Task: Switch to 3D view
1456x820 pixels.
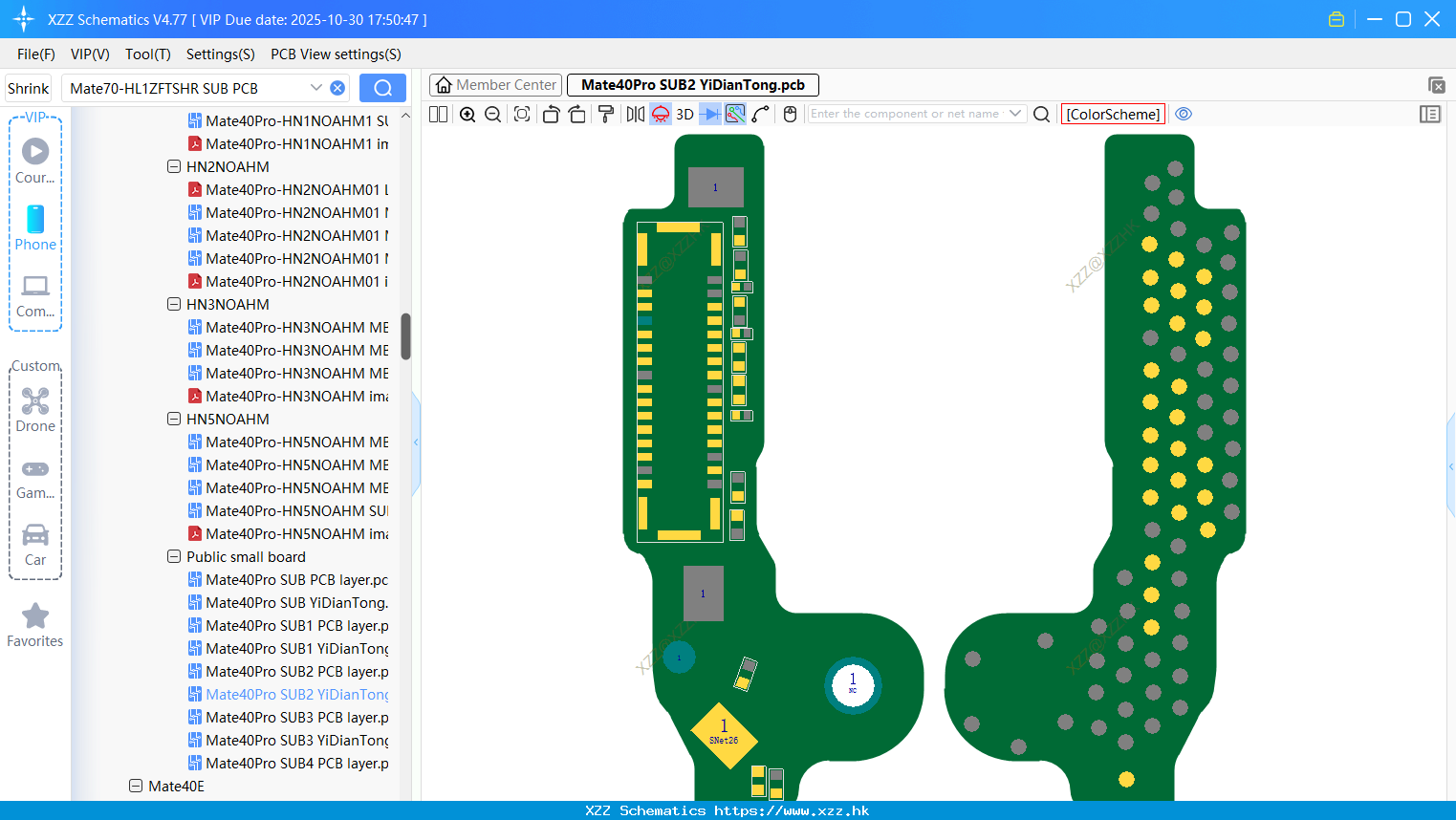Action: pyautogui.click(x=685, y=115)
